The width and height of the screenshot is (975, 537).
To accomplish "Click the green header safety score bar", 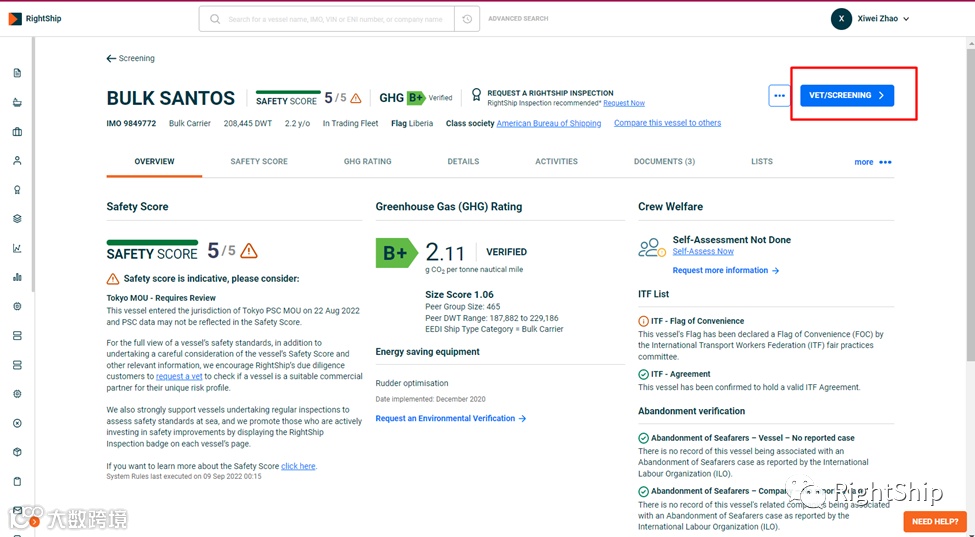I will point(288,92).
